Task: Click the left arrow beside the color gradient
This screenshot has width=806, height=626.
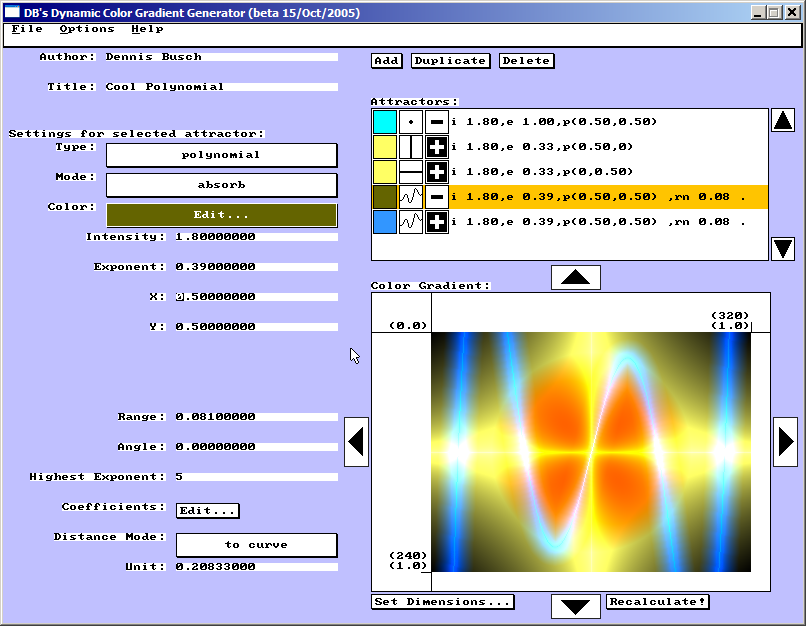Action: coord(356,442)
